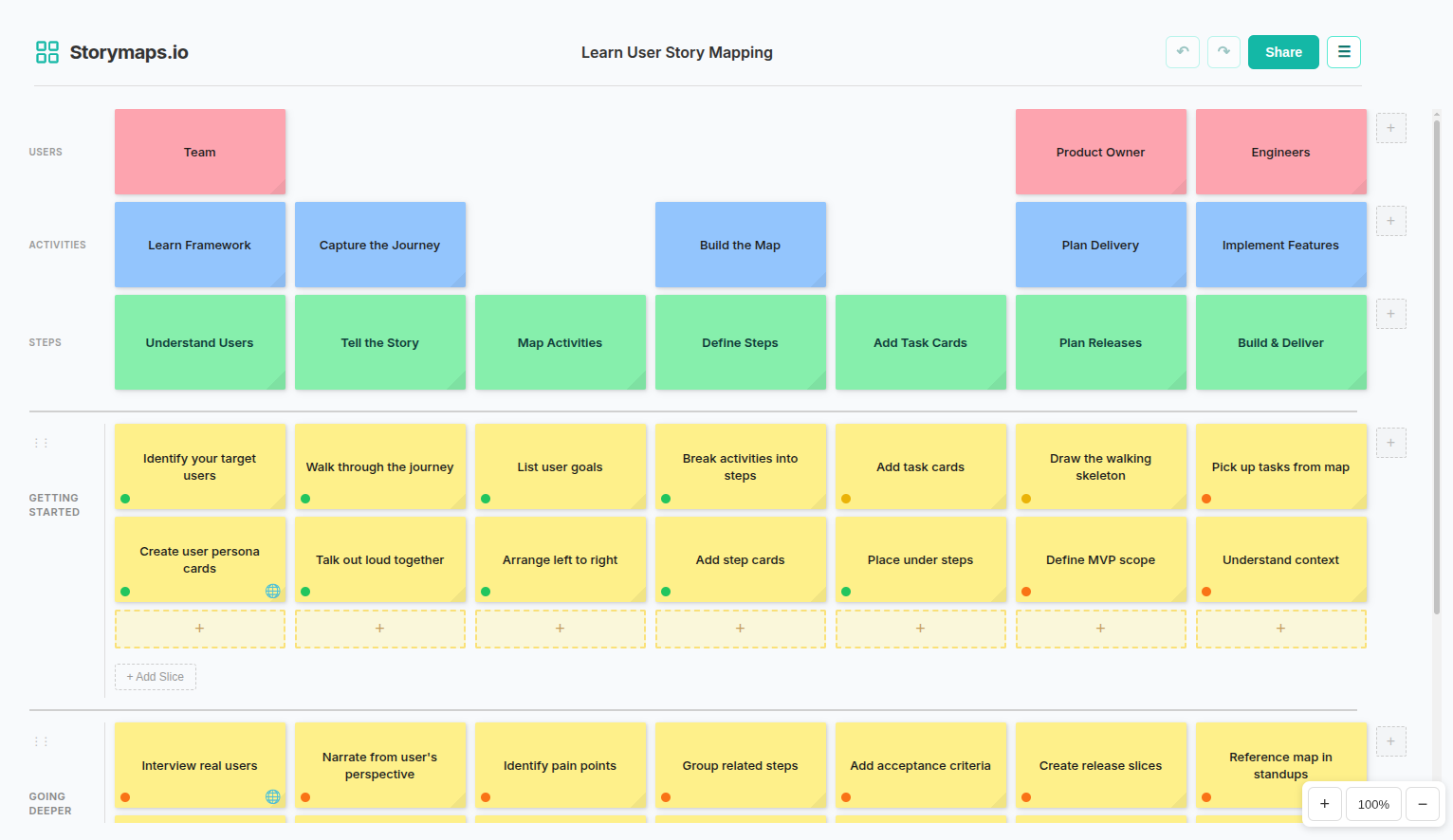
Task: Toggle green status dot on Identify your target users
Action: click(x=125, y=499)
